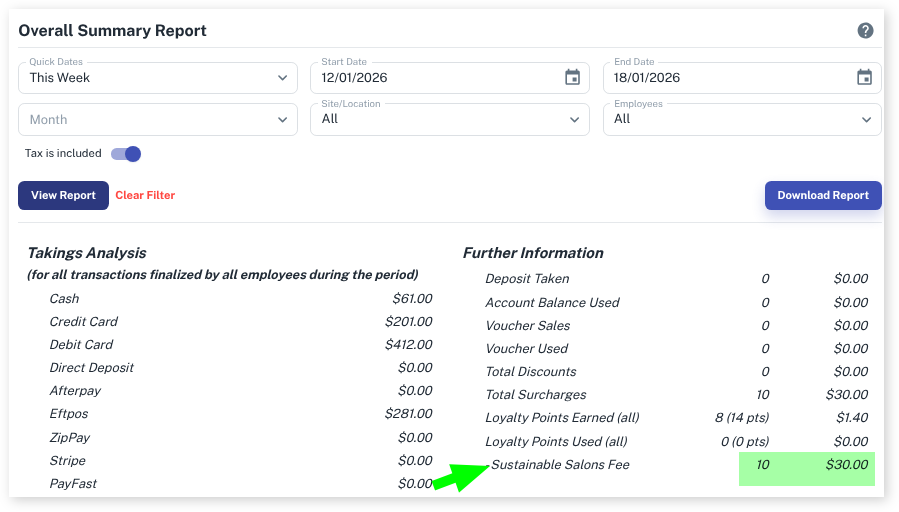Click the View Report button
The image size is (899, 512).
click(x=63, y=195)
